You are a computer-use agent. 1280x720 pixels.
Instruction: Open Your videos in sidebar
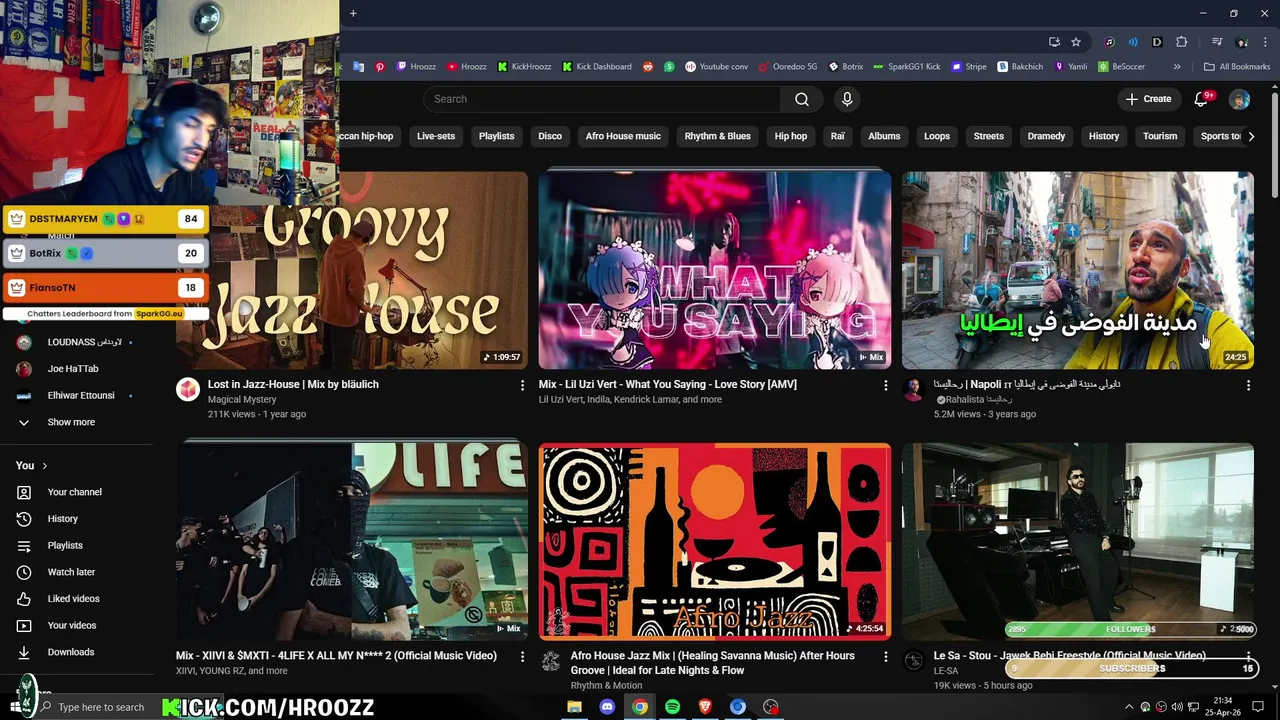(x=72, y=625)
